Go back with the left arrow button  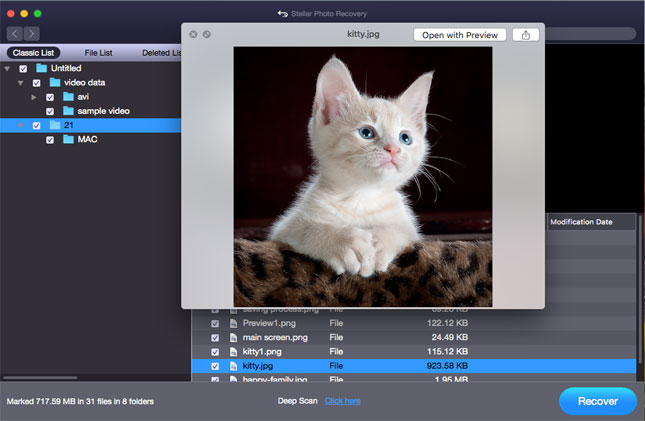tap(15, 33)
